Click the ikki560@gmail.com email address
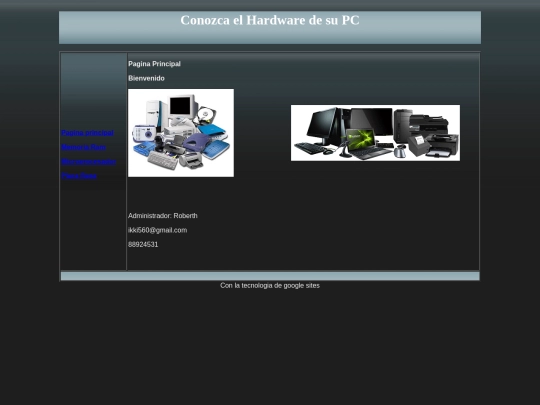 157,230
